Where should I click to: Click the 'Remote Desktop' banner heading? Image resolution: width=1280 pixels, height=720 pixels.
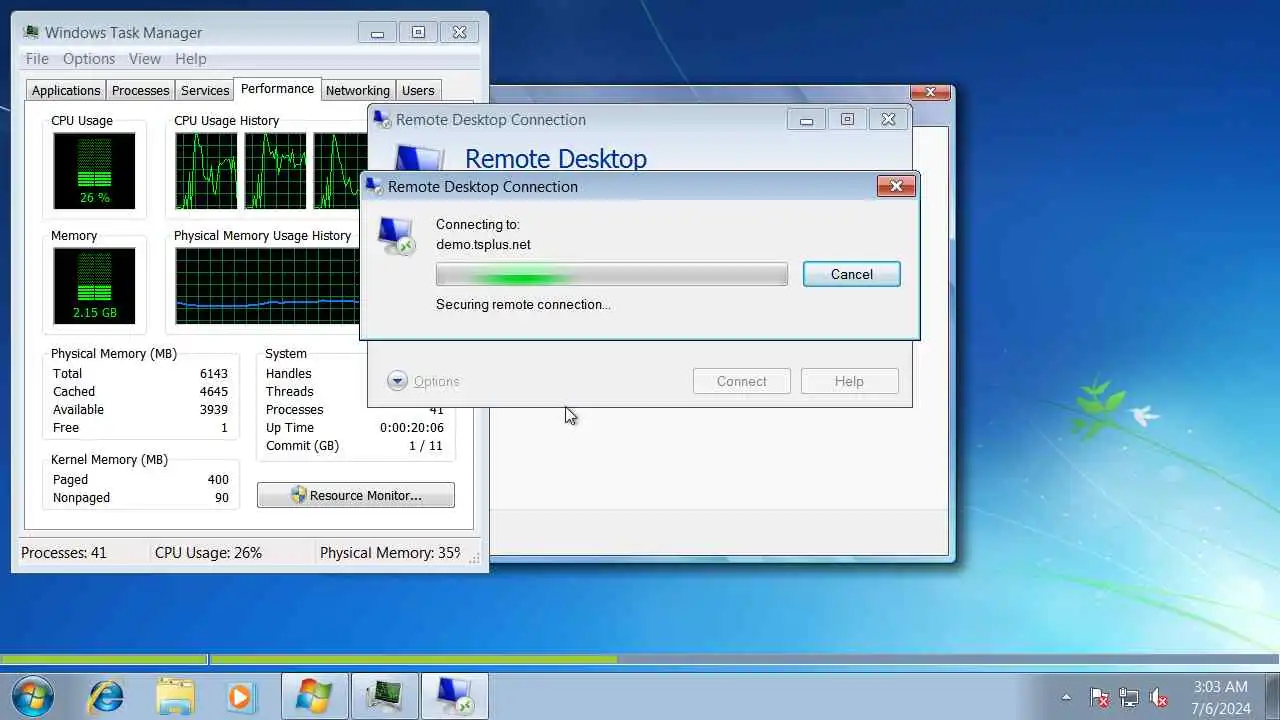(x=556, y=158)
